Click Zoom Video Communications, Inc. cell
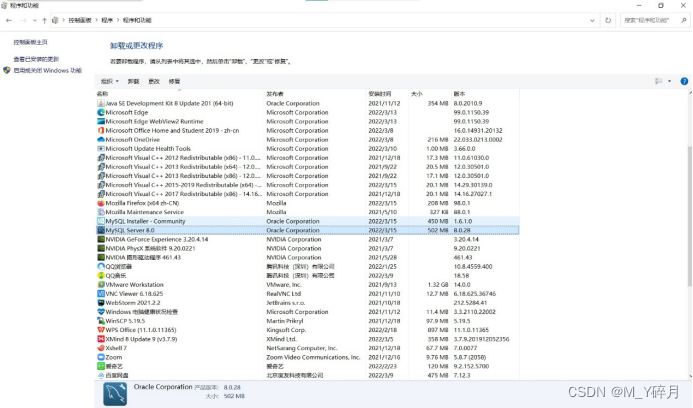 click(x=313, y=357)
